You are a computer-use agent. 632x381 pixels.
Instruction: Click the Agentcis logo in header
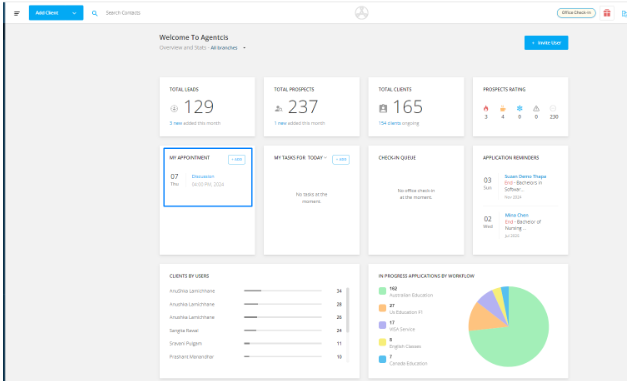pyautogui.click(x=362, y=13)
